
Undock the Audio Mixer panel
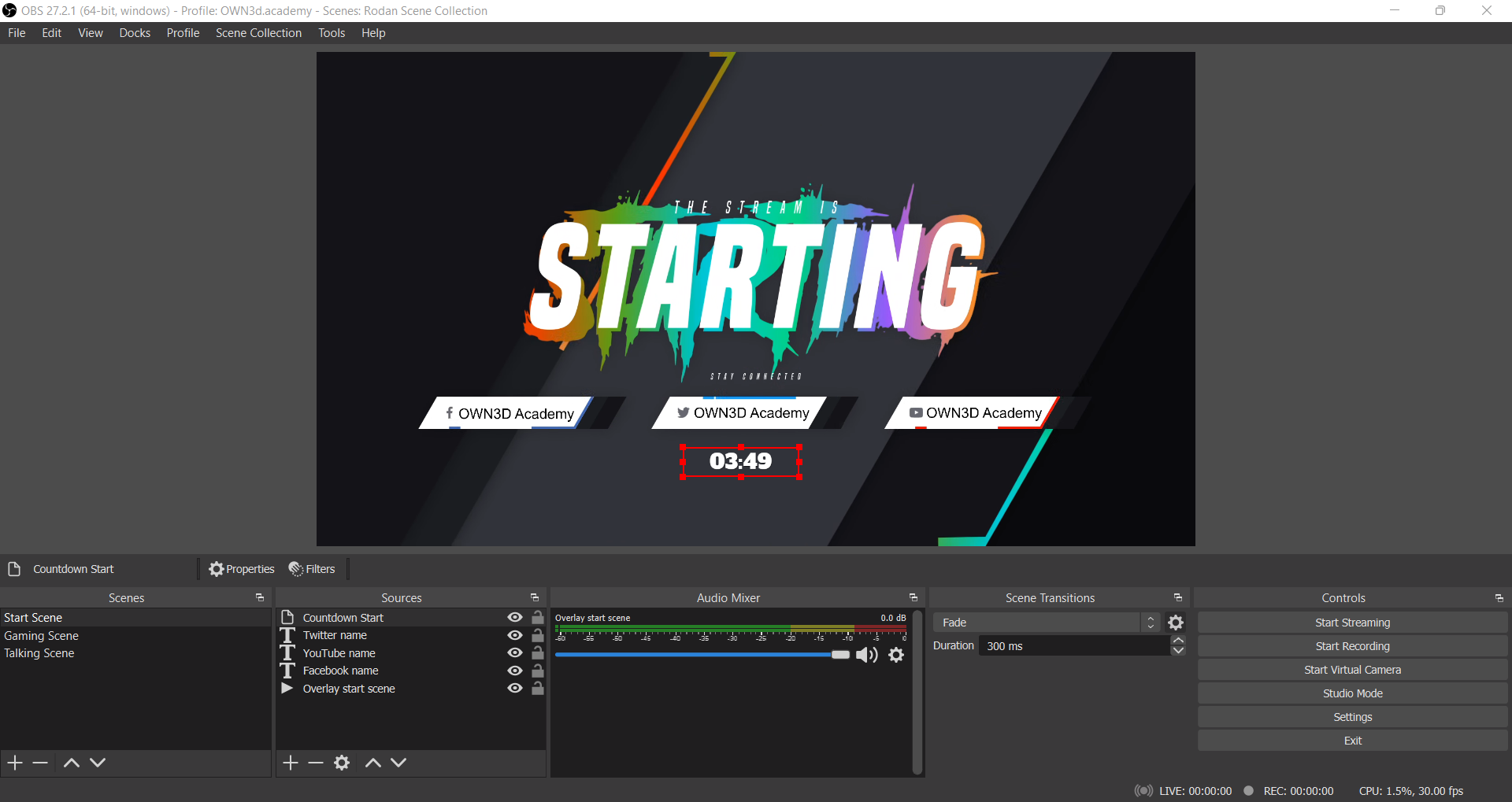[913, 598]
